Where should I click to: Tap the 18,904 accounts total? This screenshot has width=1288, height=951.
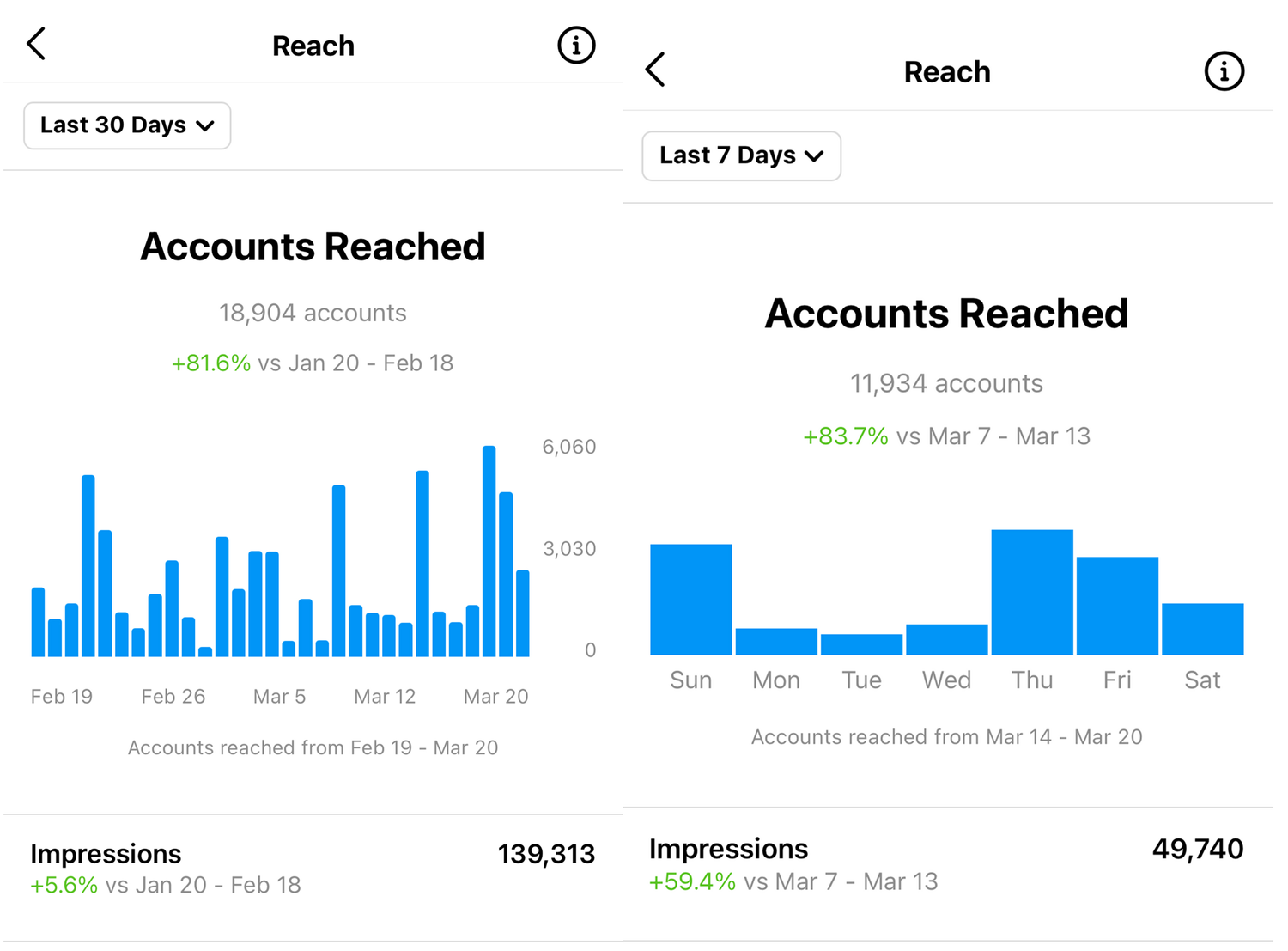[x=313, y=313]
